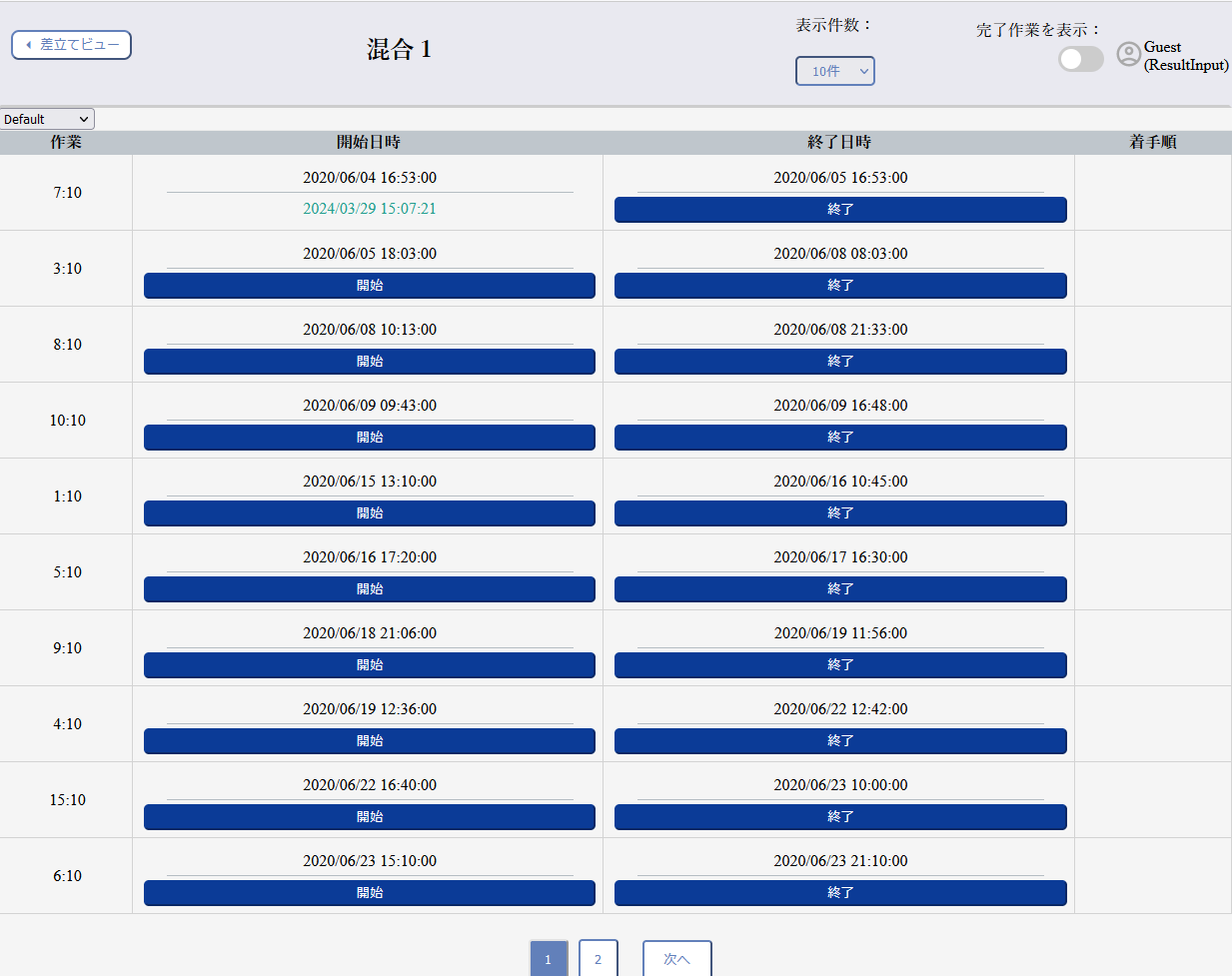Open the Guest (ResultInput) account icon

tap(1127, 55)
